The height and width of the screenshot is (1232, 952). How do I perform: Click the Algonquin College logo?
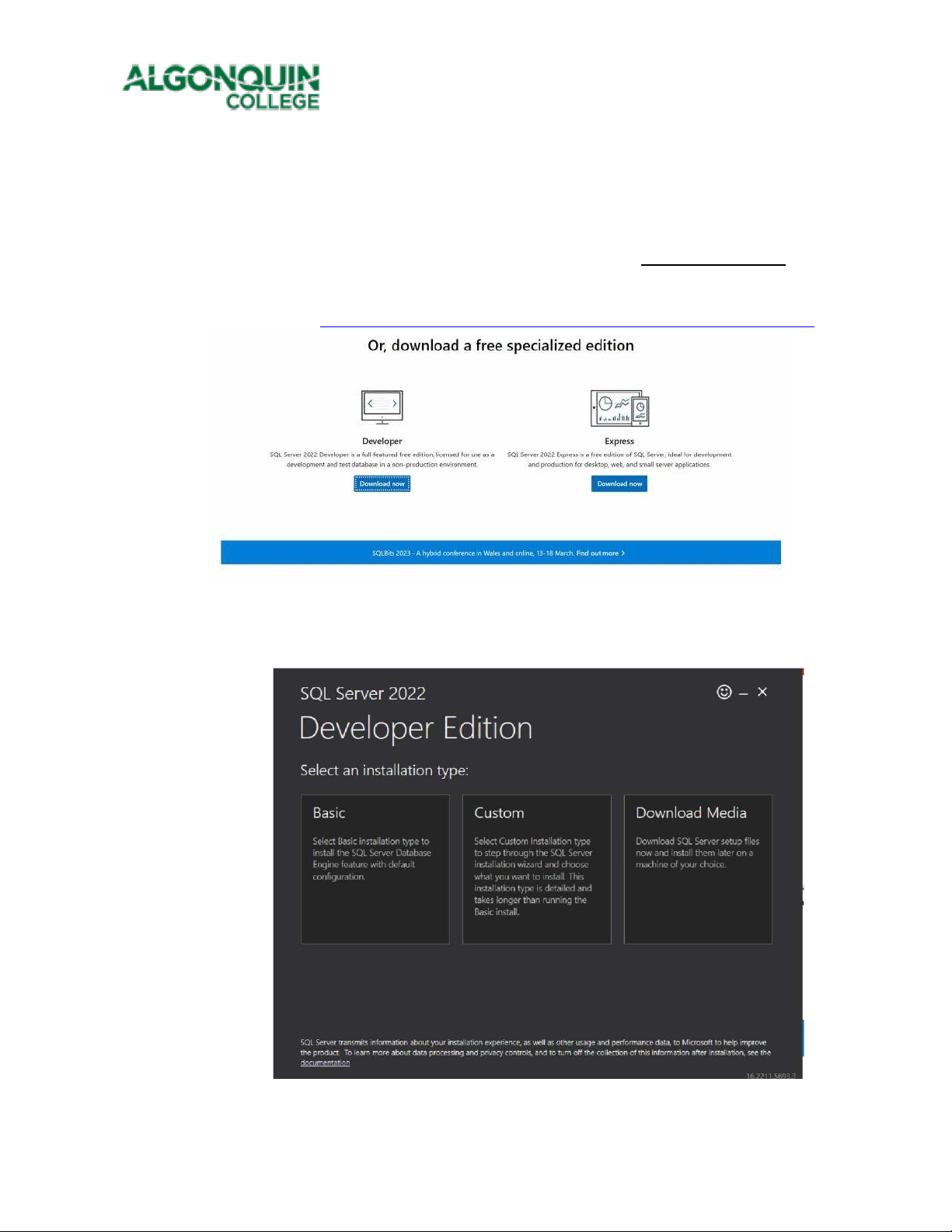(221, 87)
